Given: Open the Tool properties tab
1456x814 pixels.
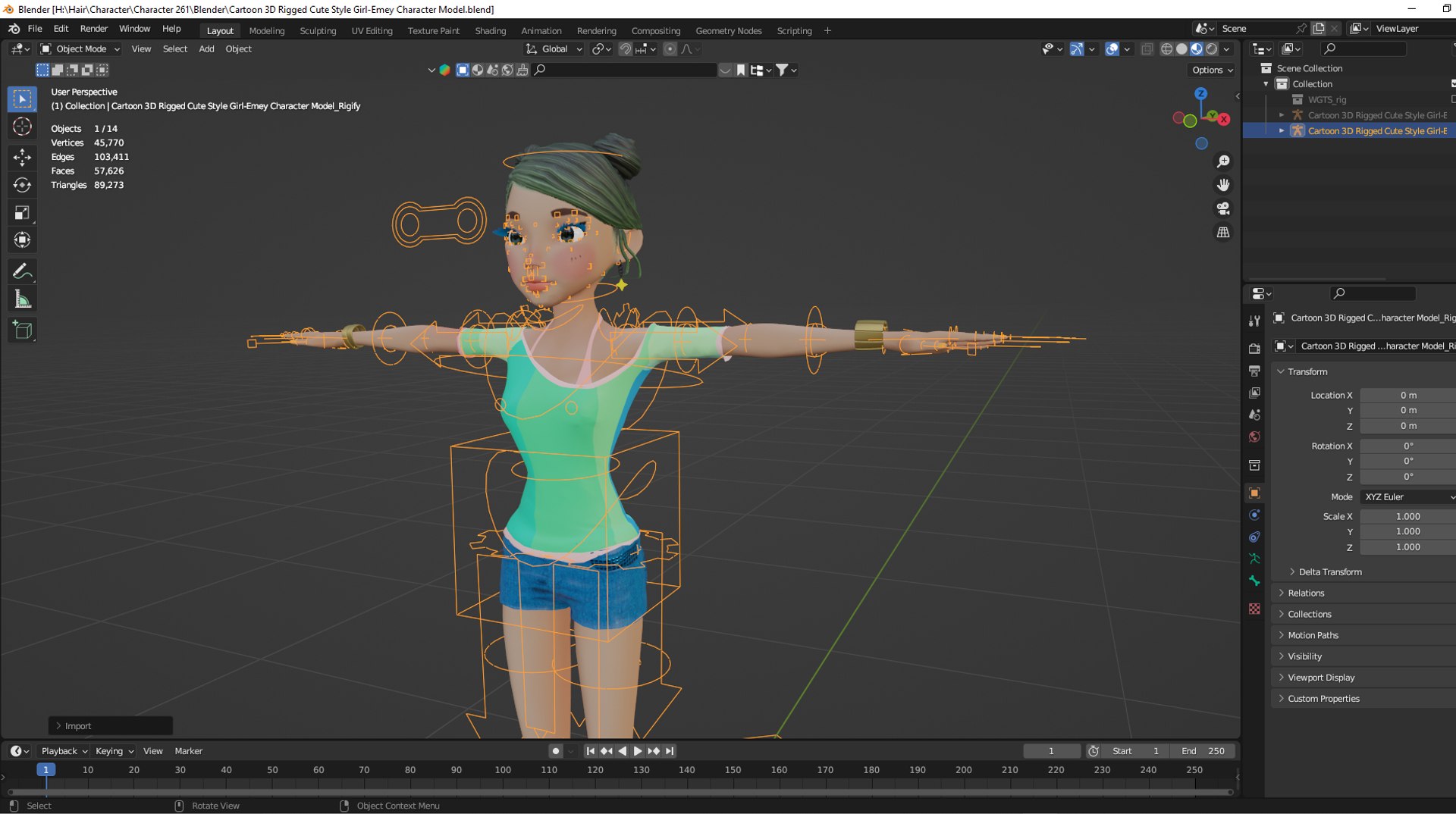Looking at the screenshot, I should pos(1254,321).
